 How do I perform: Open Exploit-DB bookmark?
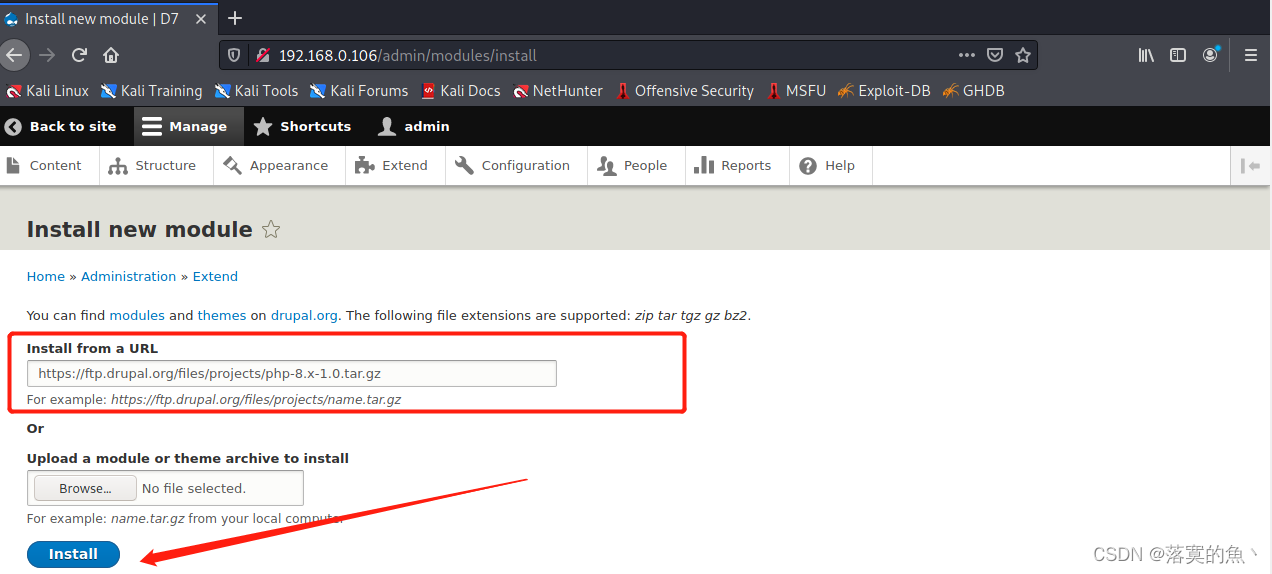tap(884, 90)
